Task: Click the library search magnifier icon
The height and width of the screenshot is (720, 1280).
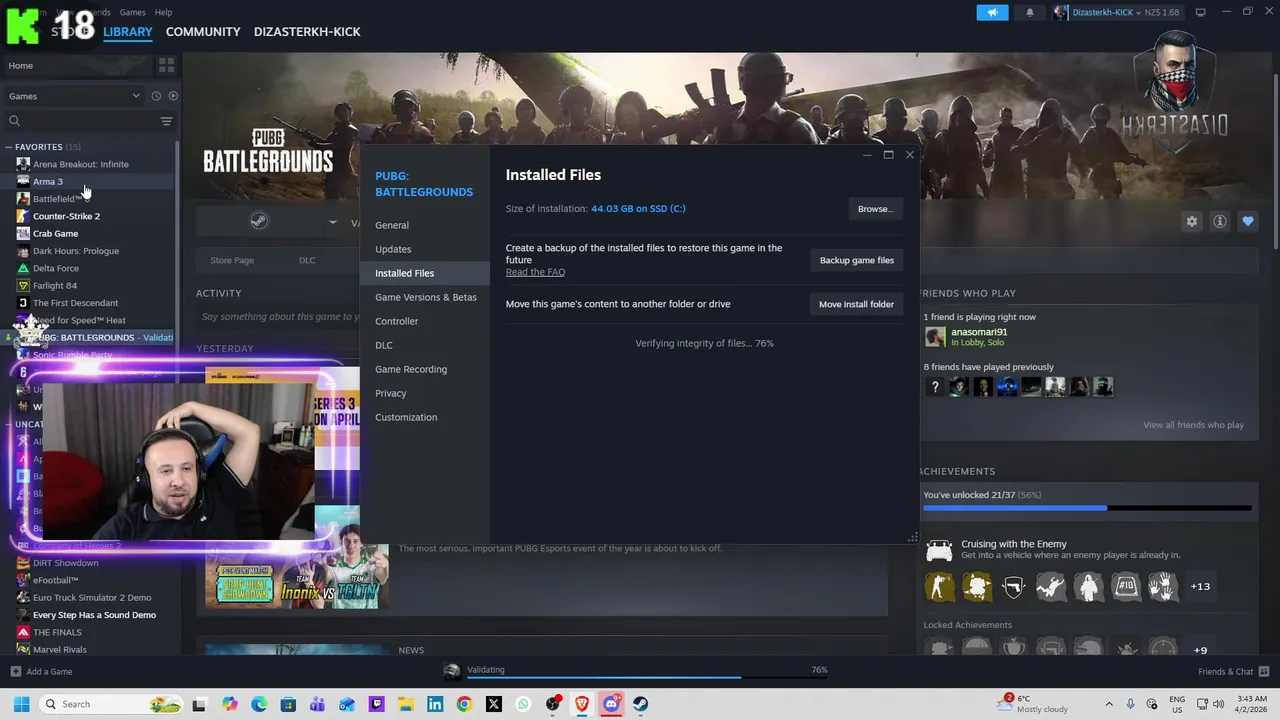Action: tap(14, 121)
